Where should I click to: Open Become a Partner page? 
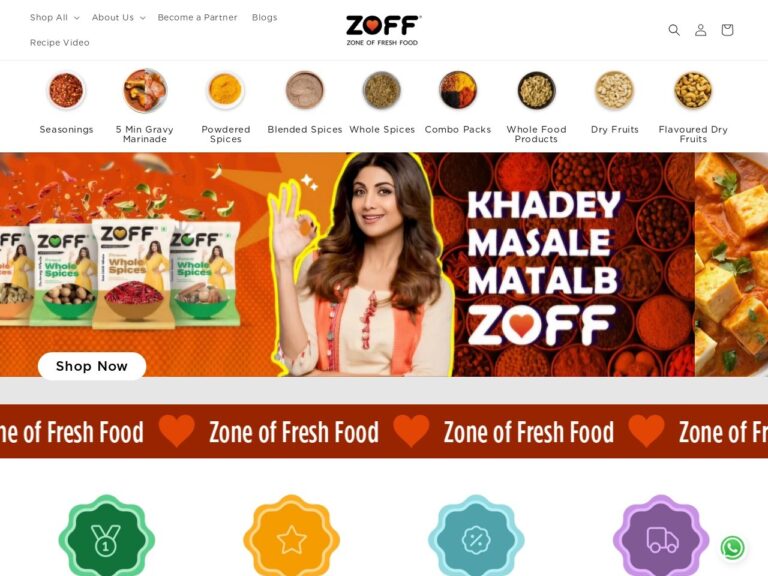point(197,18)
